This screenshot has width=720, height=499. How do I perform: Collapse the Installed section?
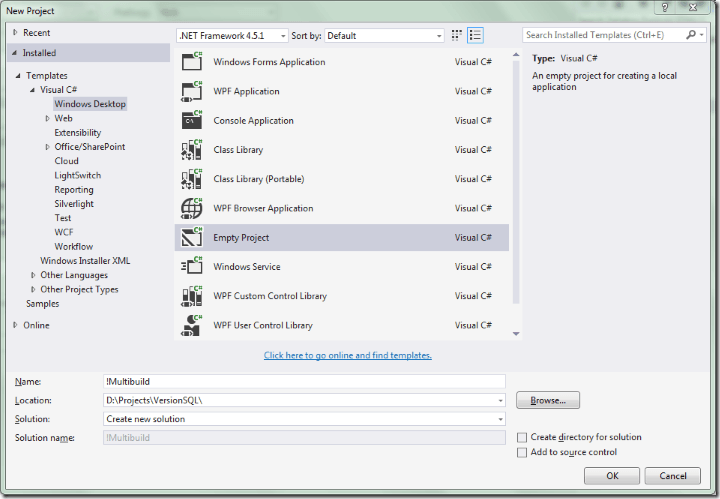coord(15,53)
